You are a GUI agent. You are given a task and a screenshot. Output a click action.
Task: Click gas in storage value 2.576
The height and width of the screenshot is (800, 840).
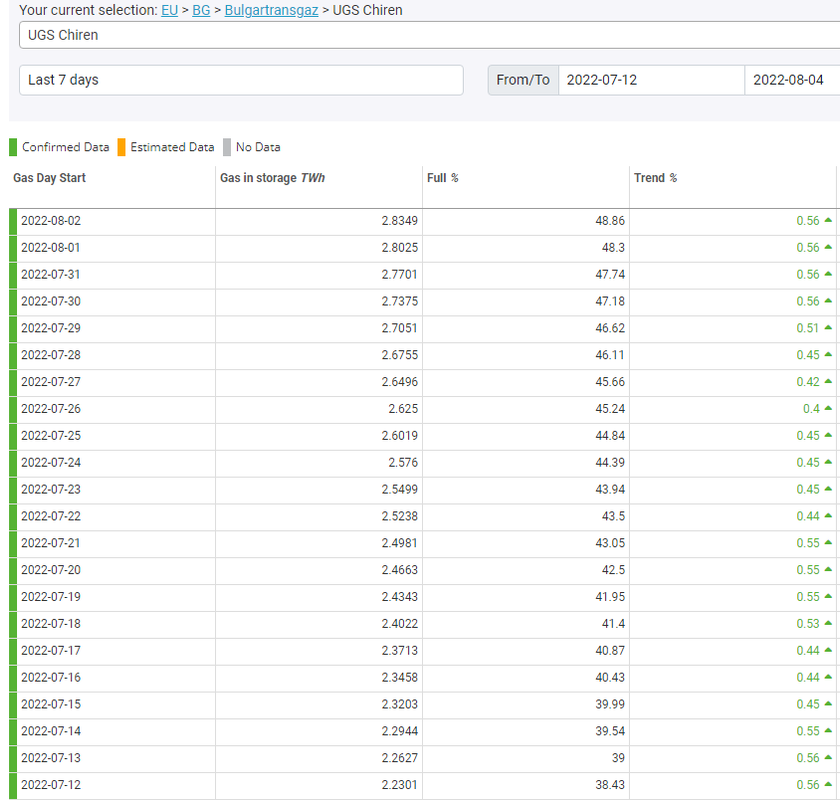click(x=403, y=462)
